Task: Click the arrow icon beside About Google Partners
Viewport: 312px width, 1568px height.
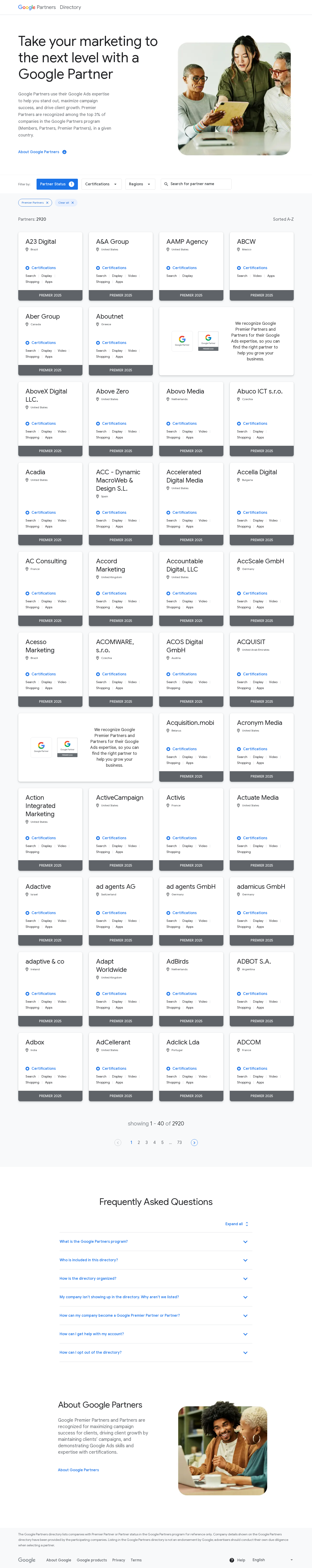Action: tap(65, 152)
